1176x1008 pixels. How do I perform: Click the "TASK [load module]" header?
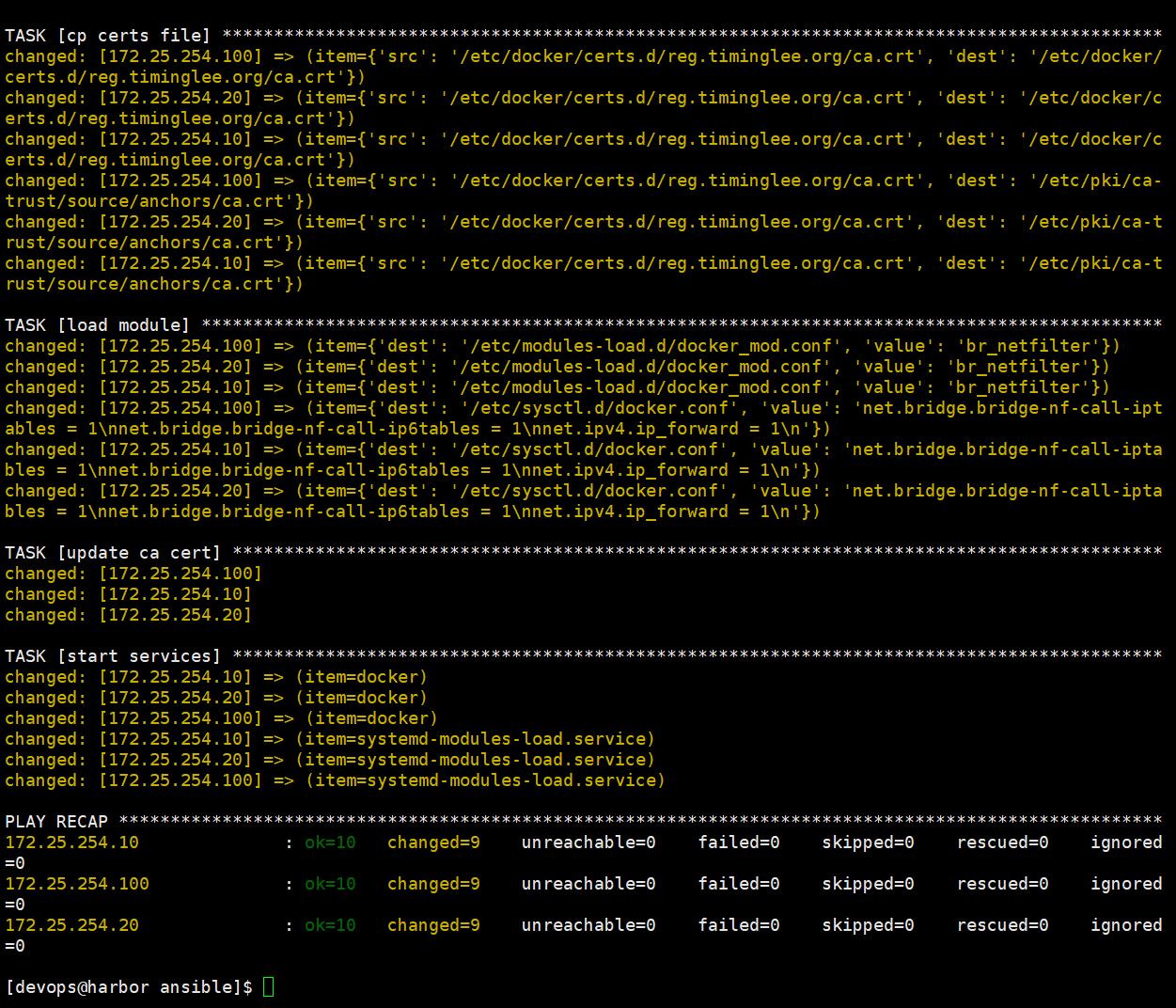tap(97, 325)
